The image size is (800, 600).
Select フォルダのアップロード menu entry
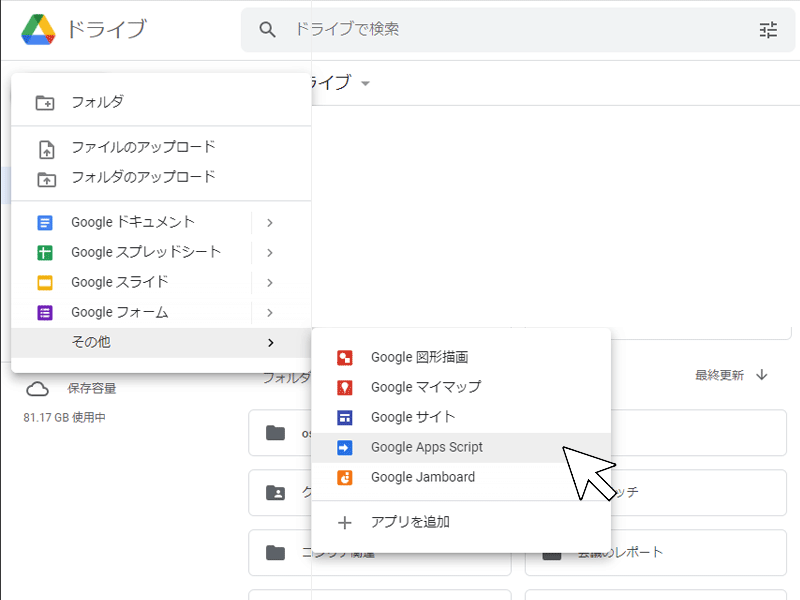coord(161,178)
